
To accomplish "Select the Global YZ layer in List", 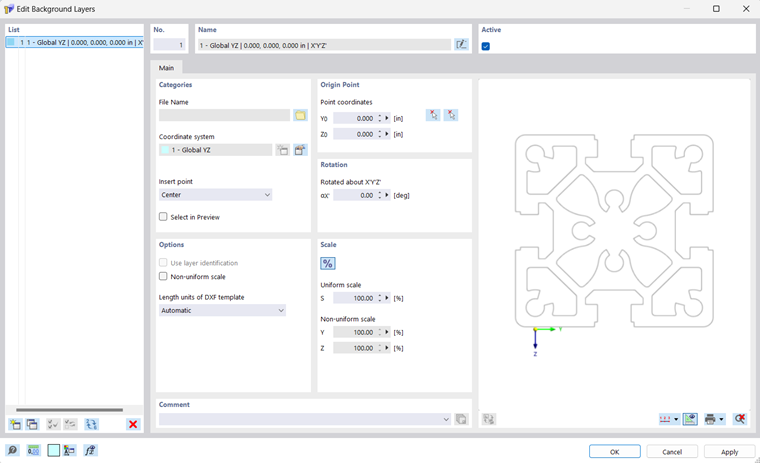I will point(75,43).
